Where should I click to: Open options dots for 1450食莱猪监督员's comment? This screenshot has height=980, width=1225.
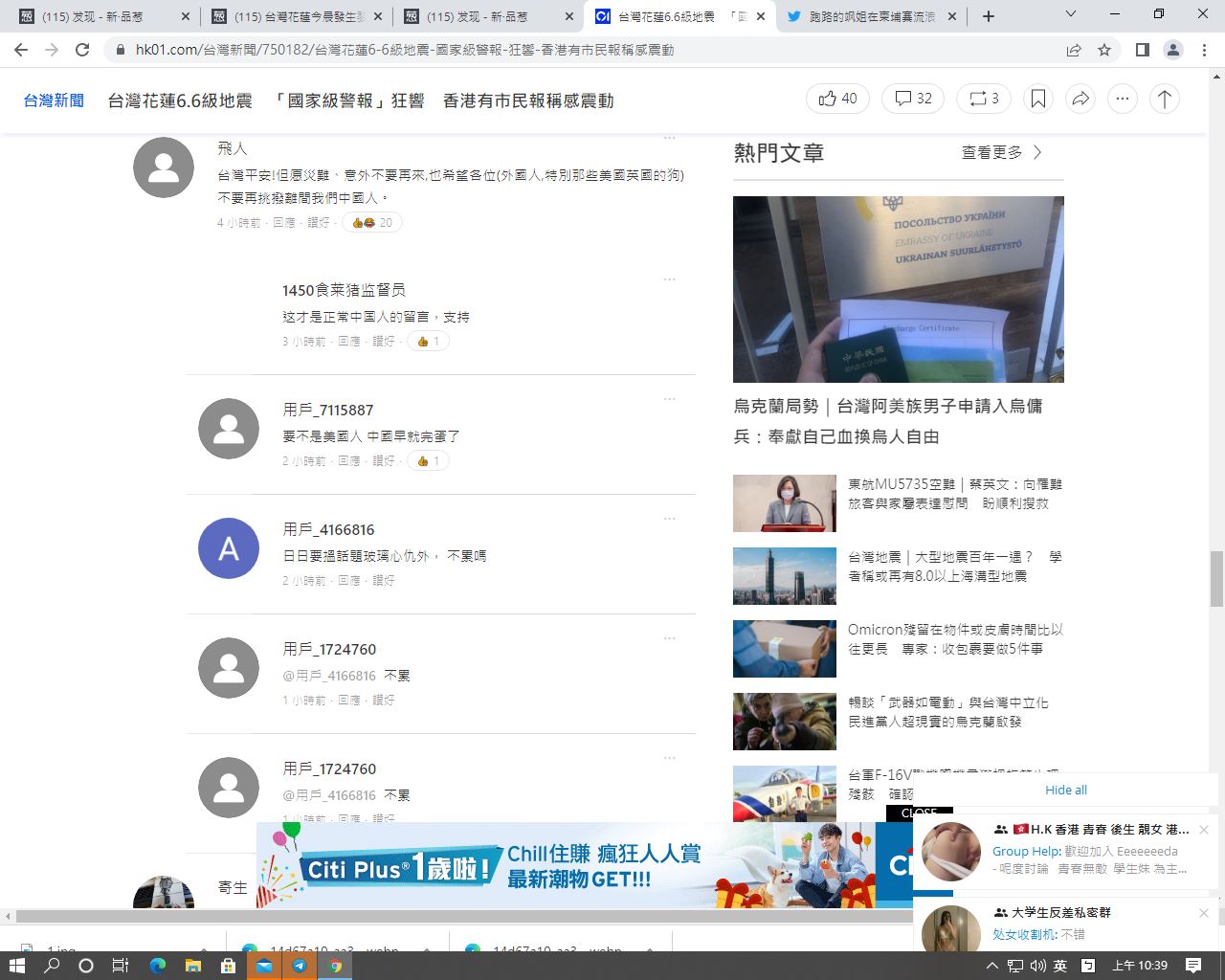click(669, 279)
